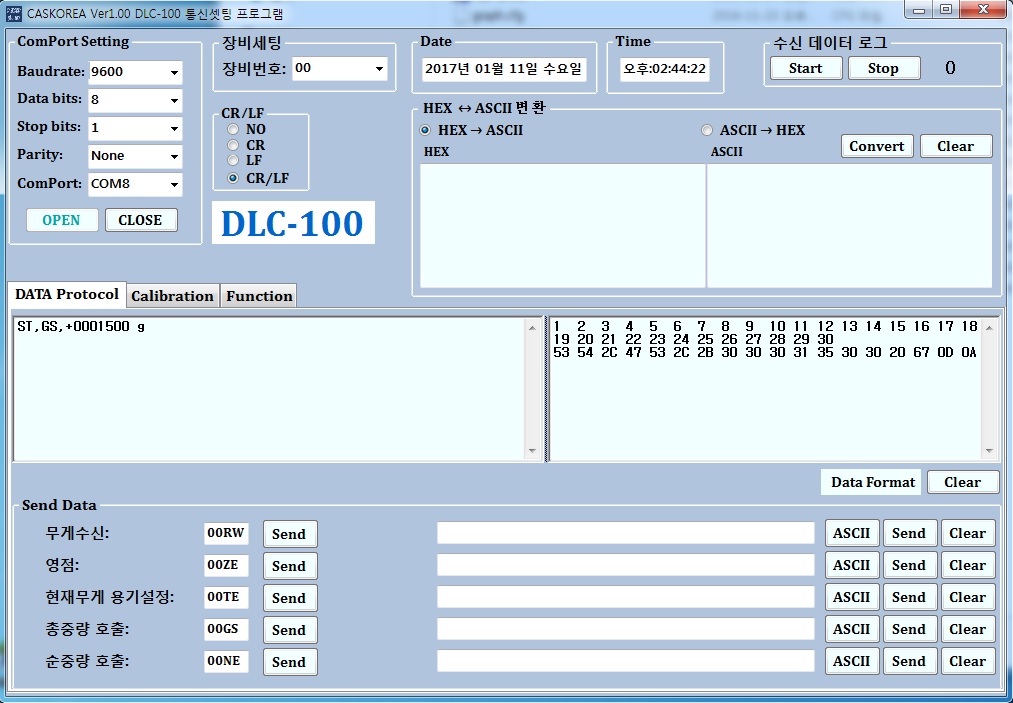1013x703 pixels.
Task: Click the Data Format button
Action: (x=871, y=482)
